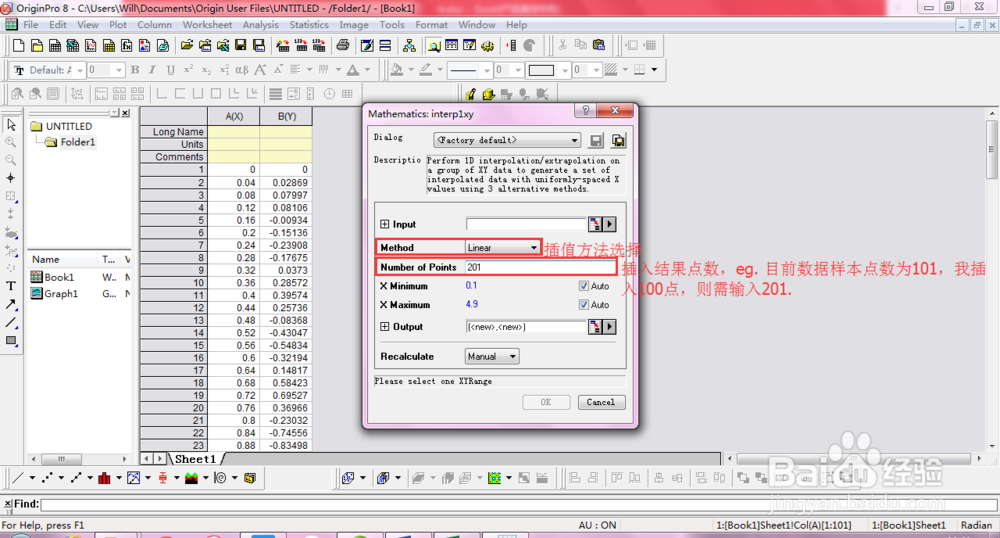Click the save dialog theme disk button

(x=596, y=141)
